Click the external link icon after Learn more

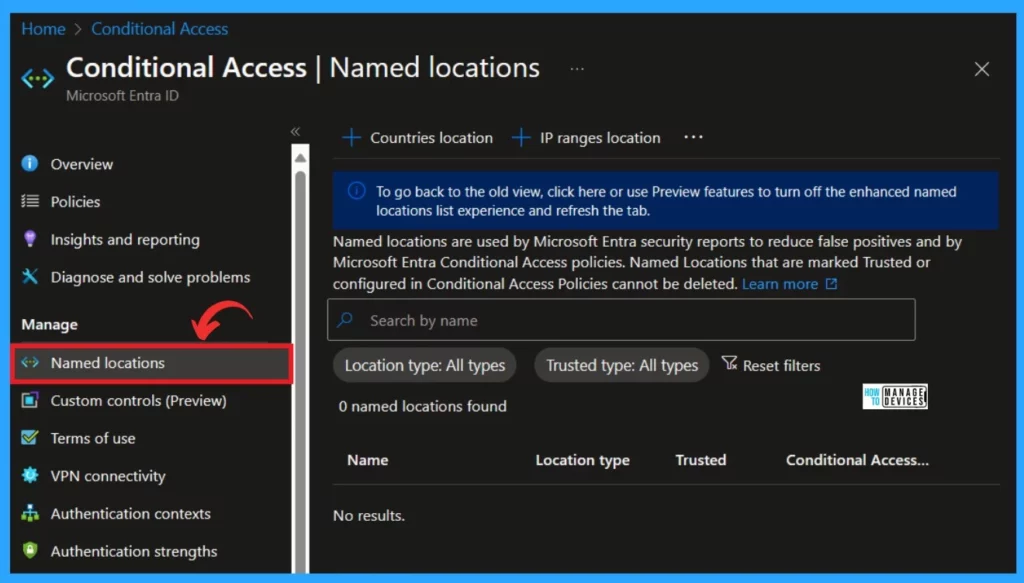pos(831,284)
